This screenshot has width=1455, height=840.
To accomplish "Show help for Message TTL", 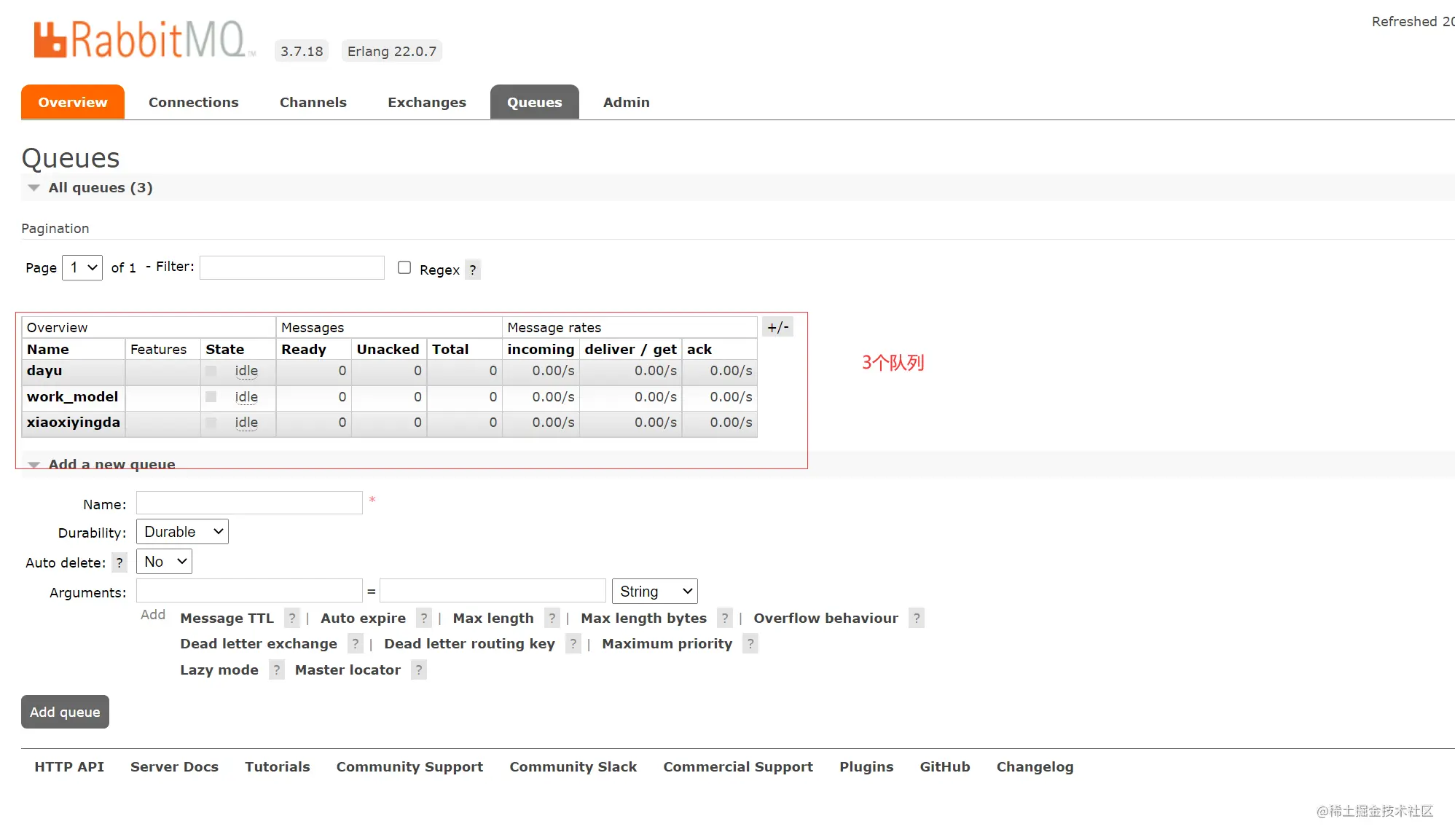I will point(292,618).
